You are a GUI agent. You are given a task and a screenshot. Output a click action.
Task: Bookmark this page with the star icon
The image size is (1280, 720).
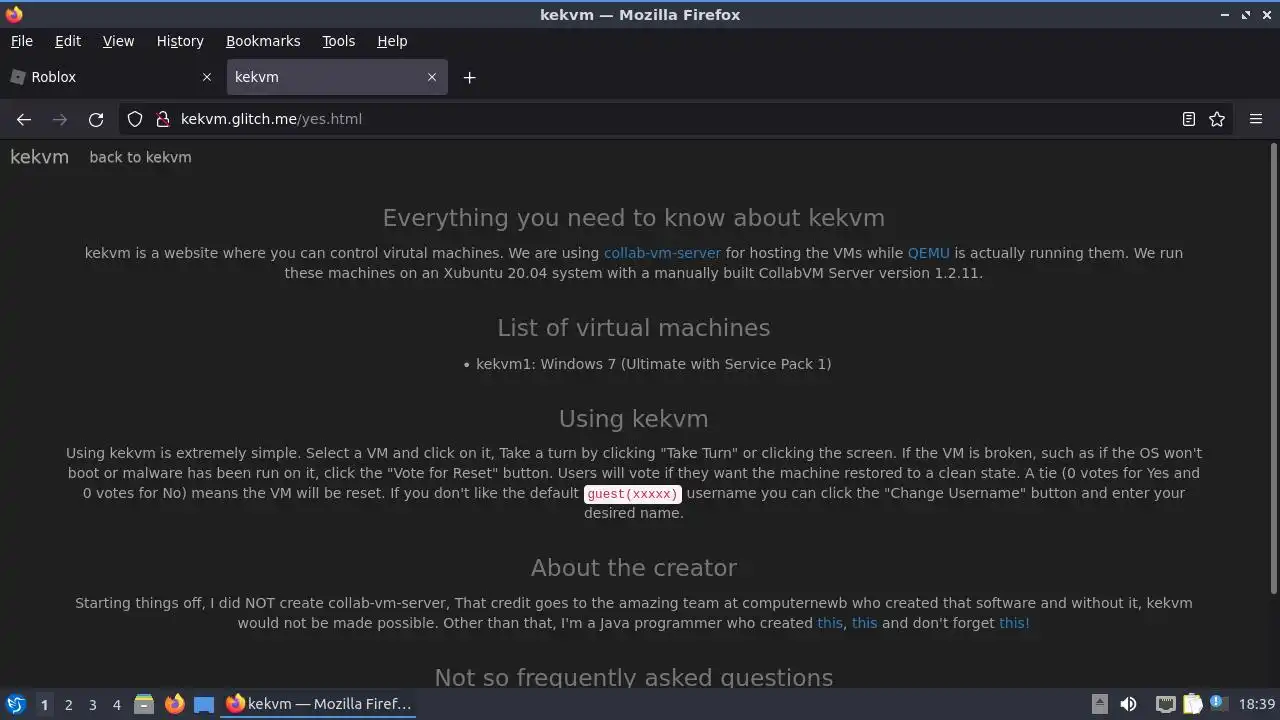point(1217,119)
